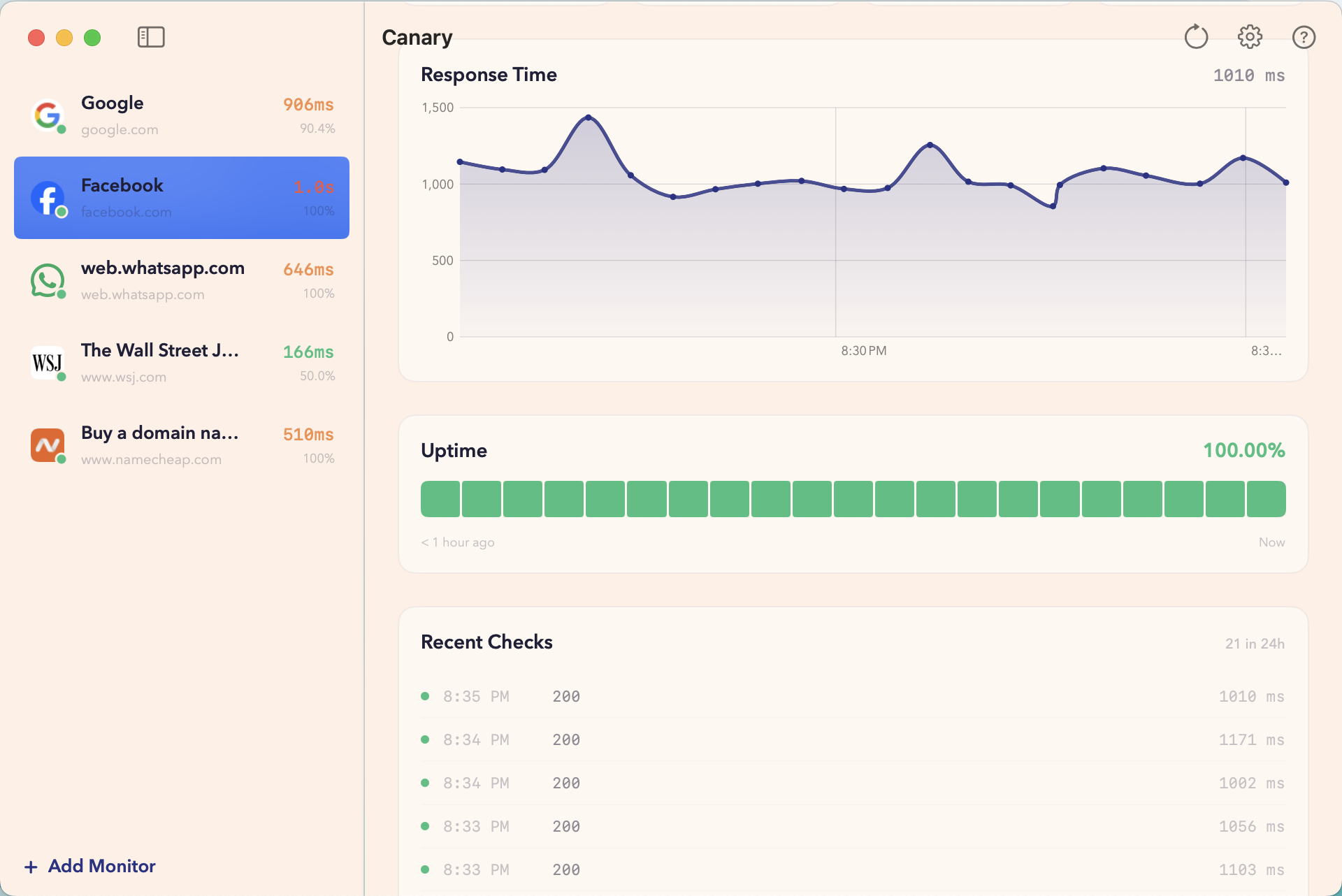Viewport: 1342px width, 896px height.
Task: Click the Facebook logo icon
Action: (47, 198)
